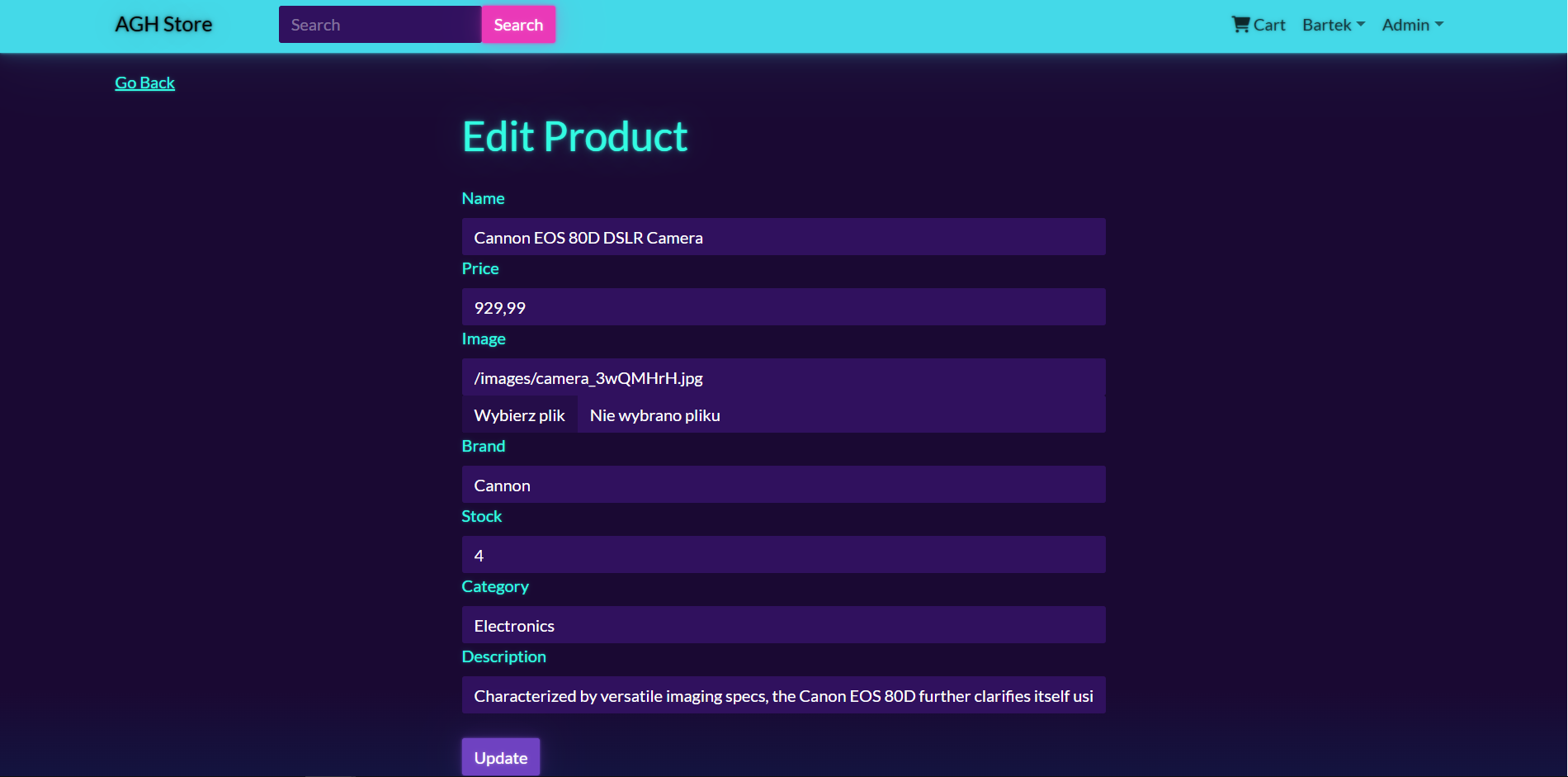
Task: Select the Stock input showing 4
Action: click(782, 554)
